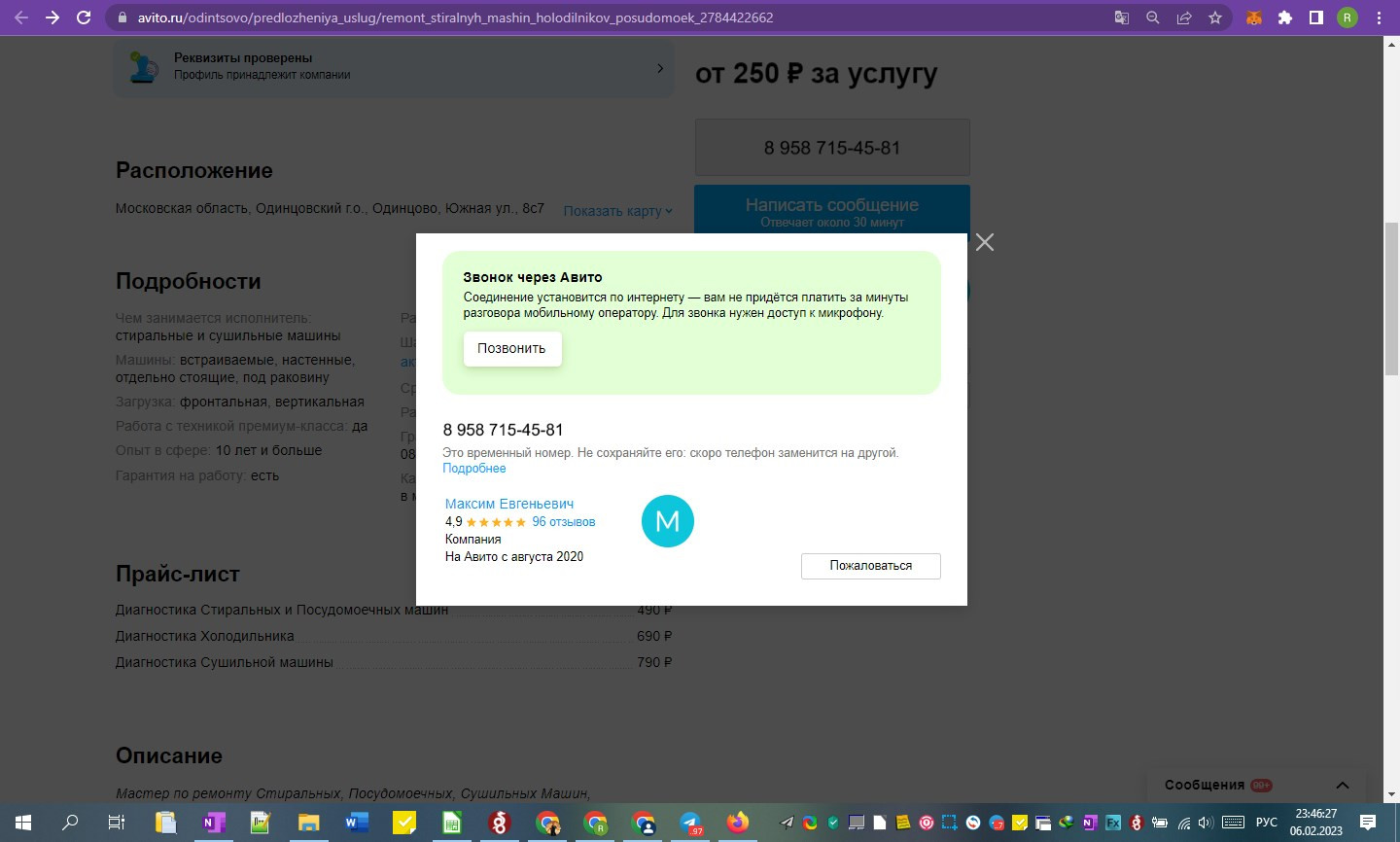Switch input language РУС indicator
This screenshot has width=1400, height=842.
(x=1266, y=823)
